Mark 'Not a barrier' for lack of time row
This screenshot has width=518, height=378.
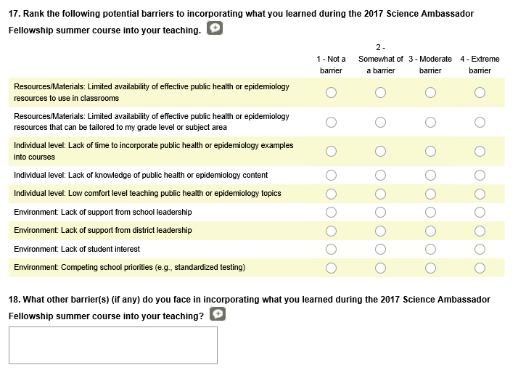(331, 151)
